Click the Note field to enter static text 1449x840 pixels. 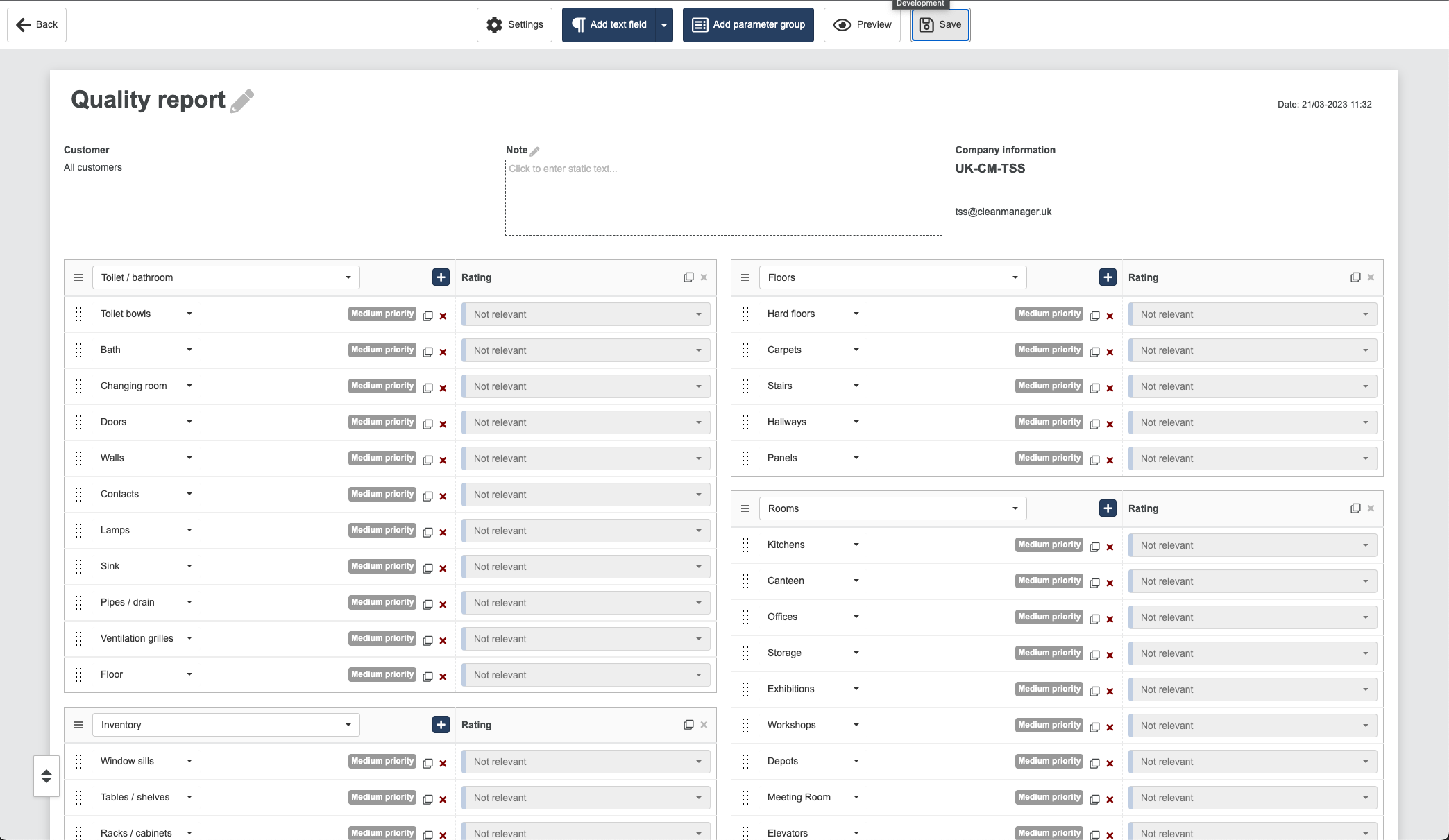click(723, 198)
